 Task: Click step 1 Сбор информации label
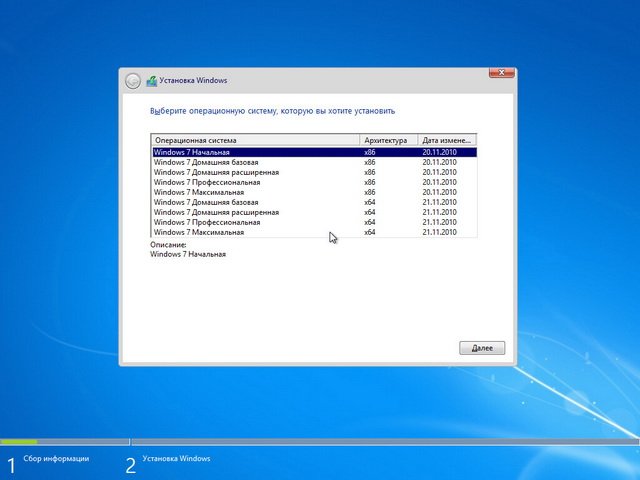[x=56, y=458]
